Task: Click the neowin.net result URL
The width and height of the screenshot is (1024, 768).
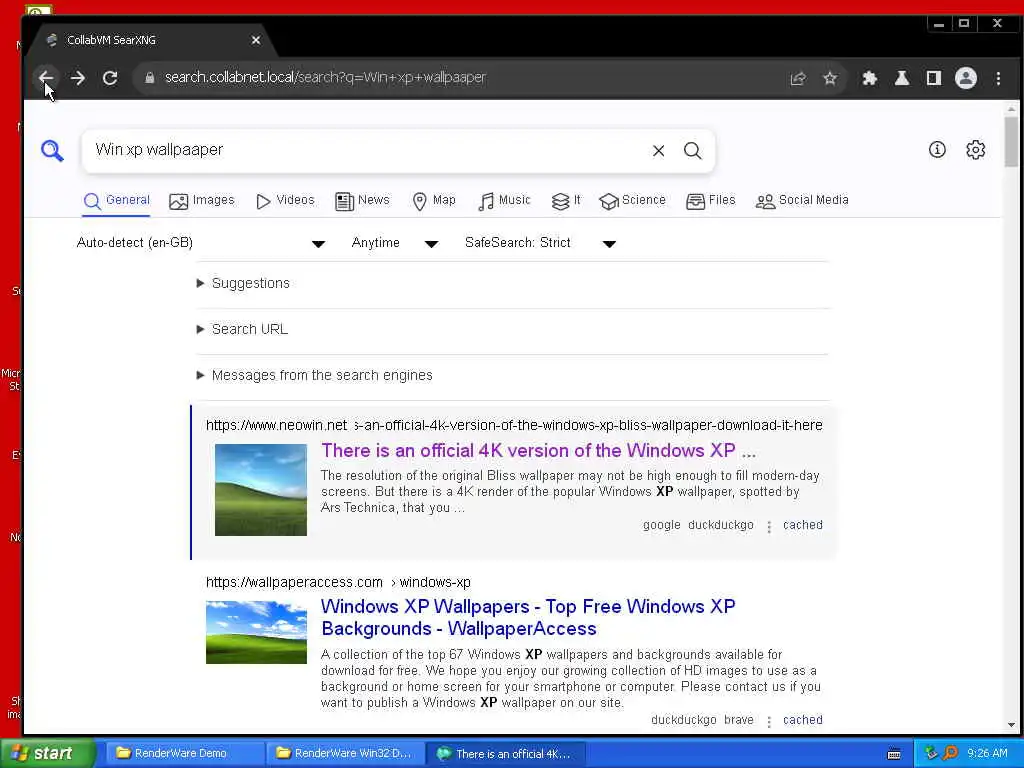Action: pos(514,425)
